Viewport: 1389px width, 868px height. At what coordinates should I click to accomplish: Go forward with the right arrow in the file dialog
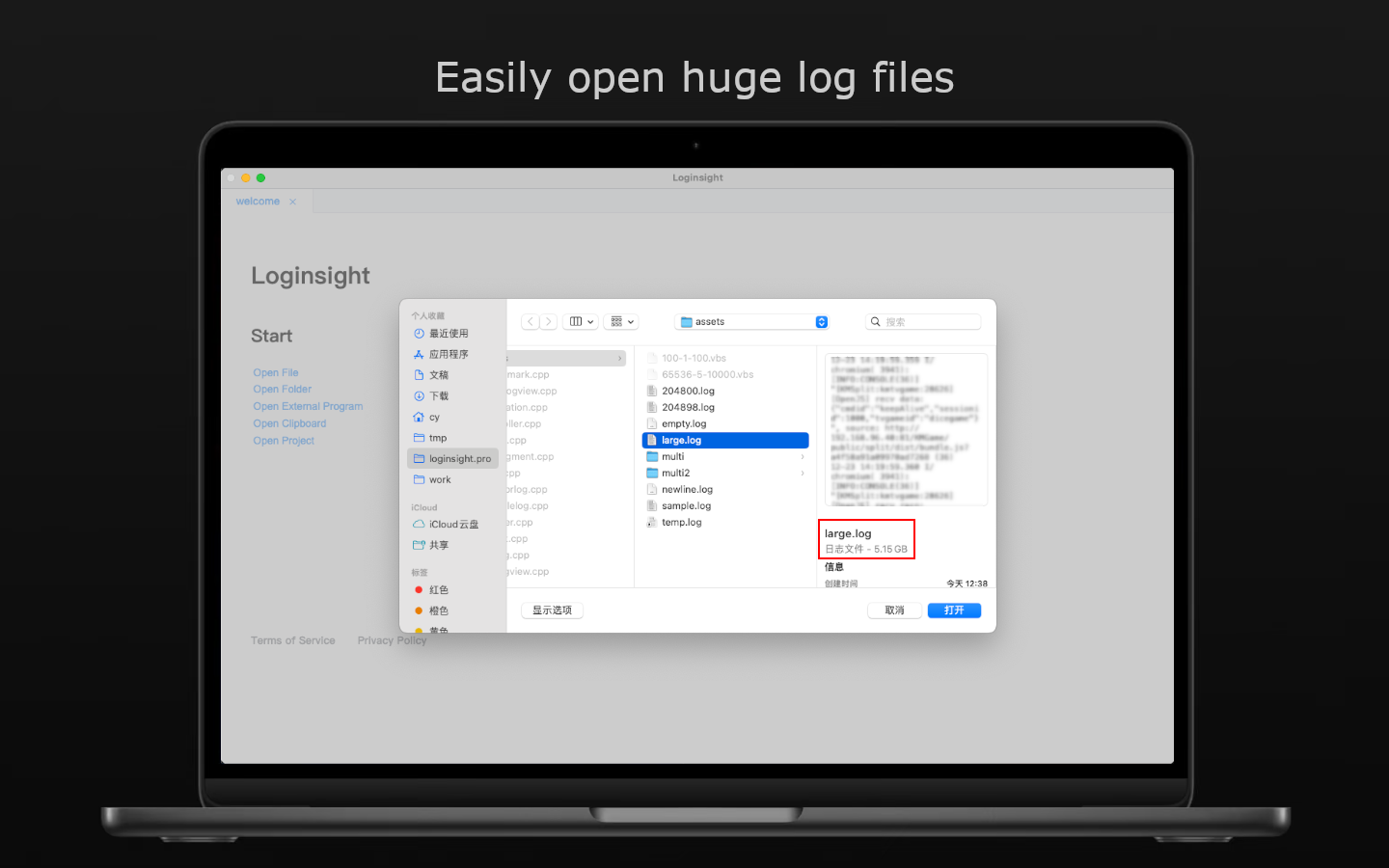point(548,322)
